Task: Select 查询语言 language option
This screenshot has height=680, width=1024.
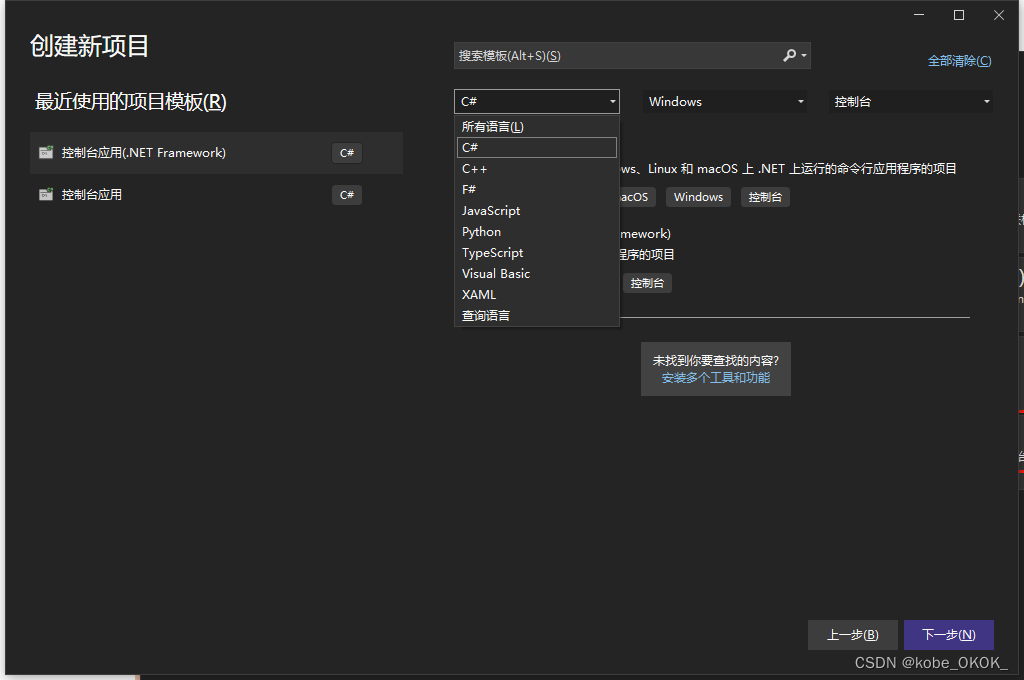Action: (x=537, y=316)
